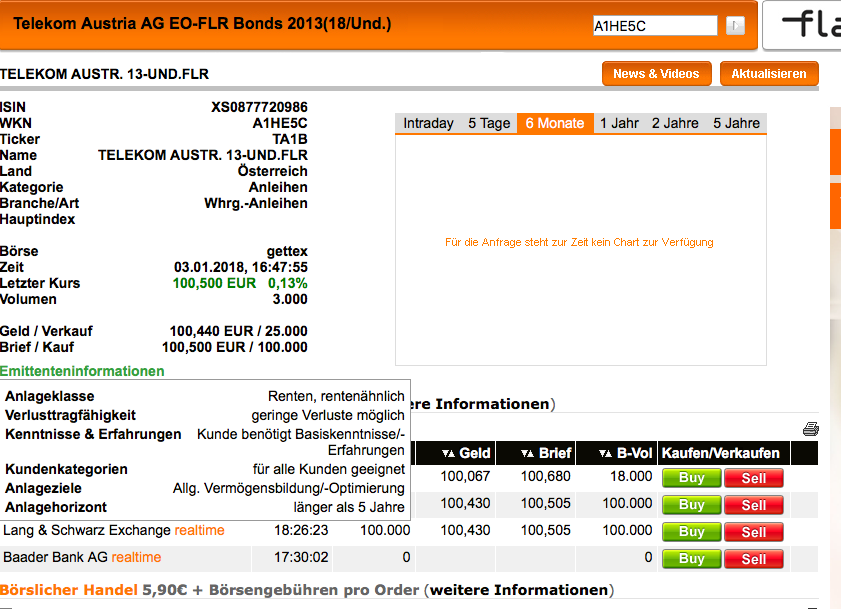
Task: Buy on Lang & Schwarz Exchange row
Action: 691,532
